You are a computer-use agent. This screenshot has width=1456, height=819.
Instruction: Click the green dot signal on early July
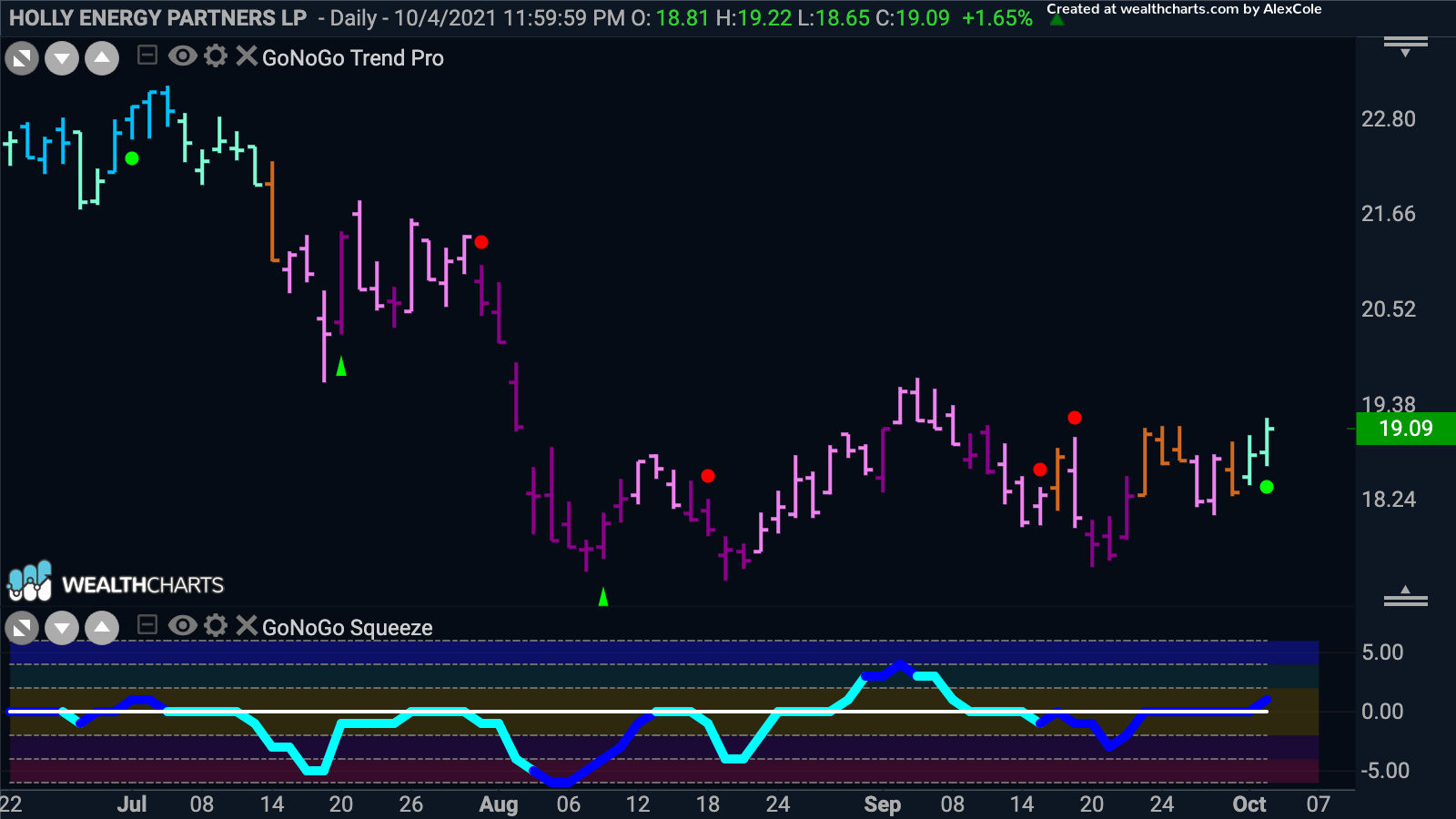pos(132,158)
